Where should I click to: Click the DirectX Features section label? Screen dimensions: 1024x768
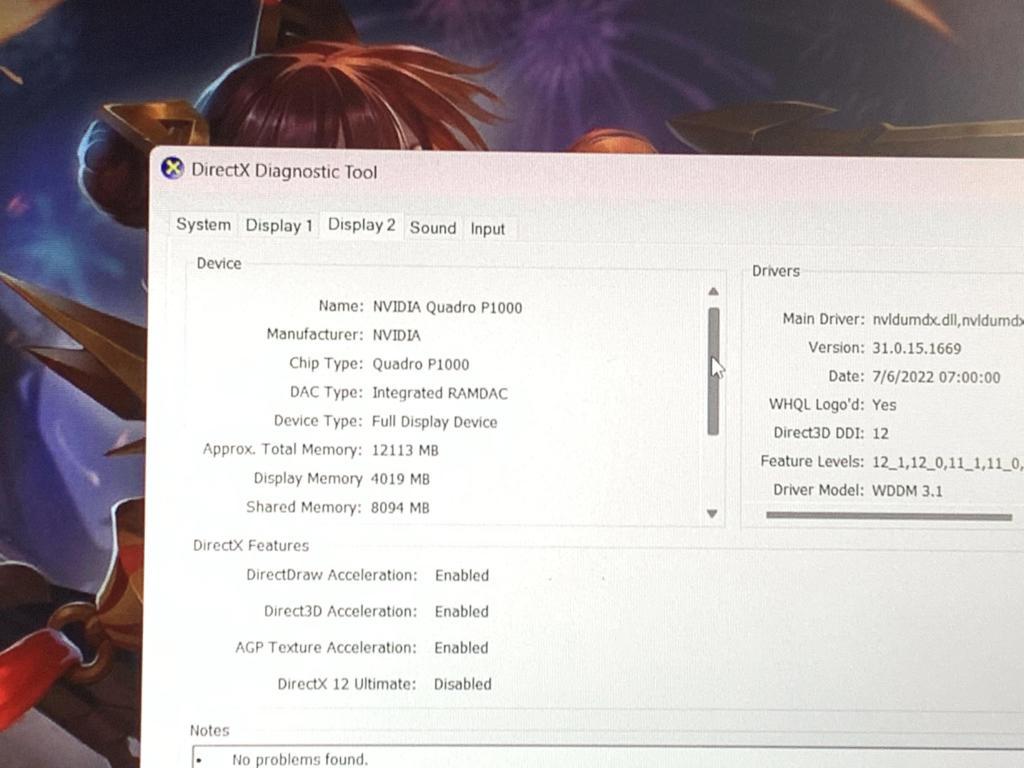tap(251, 545)
